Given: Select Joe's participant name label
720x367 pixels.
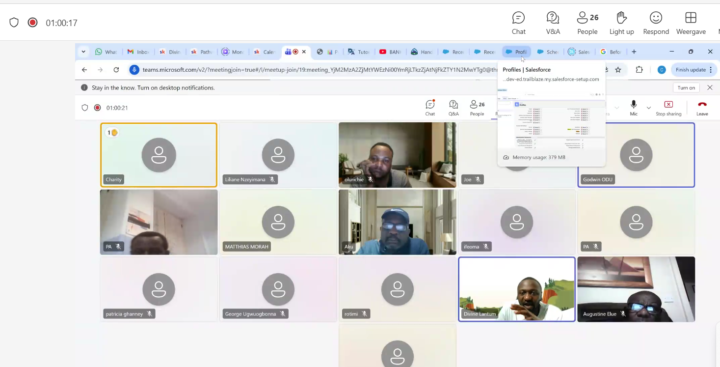Looking at the screenshot, I should click(x=472, y=180).
